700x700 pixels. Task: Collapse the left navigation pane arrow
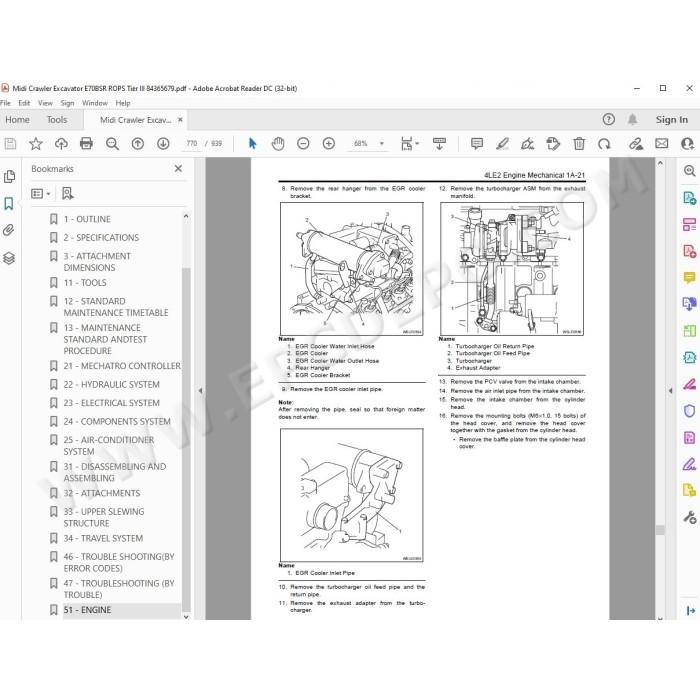click(x=200, y=391)
